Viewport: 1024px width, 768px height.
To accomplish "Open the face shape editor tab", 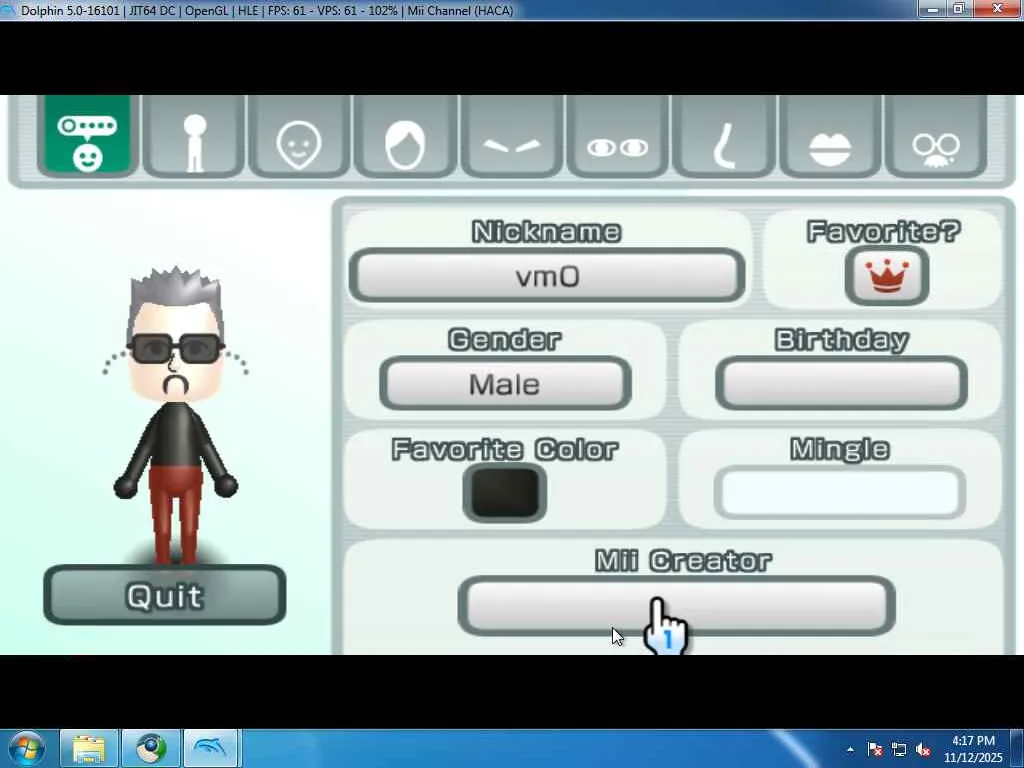I will pyautogui.click(x=299, y=136).
